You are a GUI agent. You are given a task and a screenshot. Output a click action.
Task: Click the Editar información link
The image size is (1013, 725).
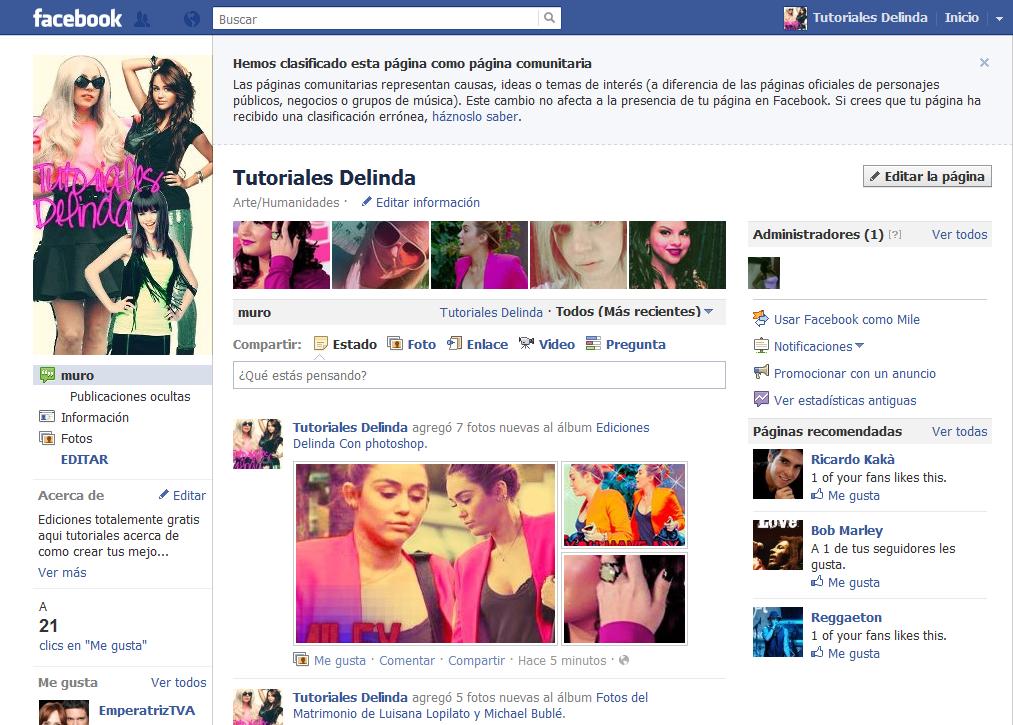428,202
